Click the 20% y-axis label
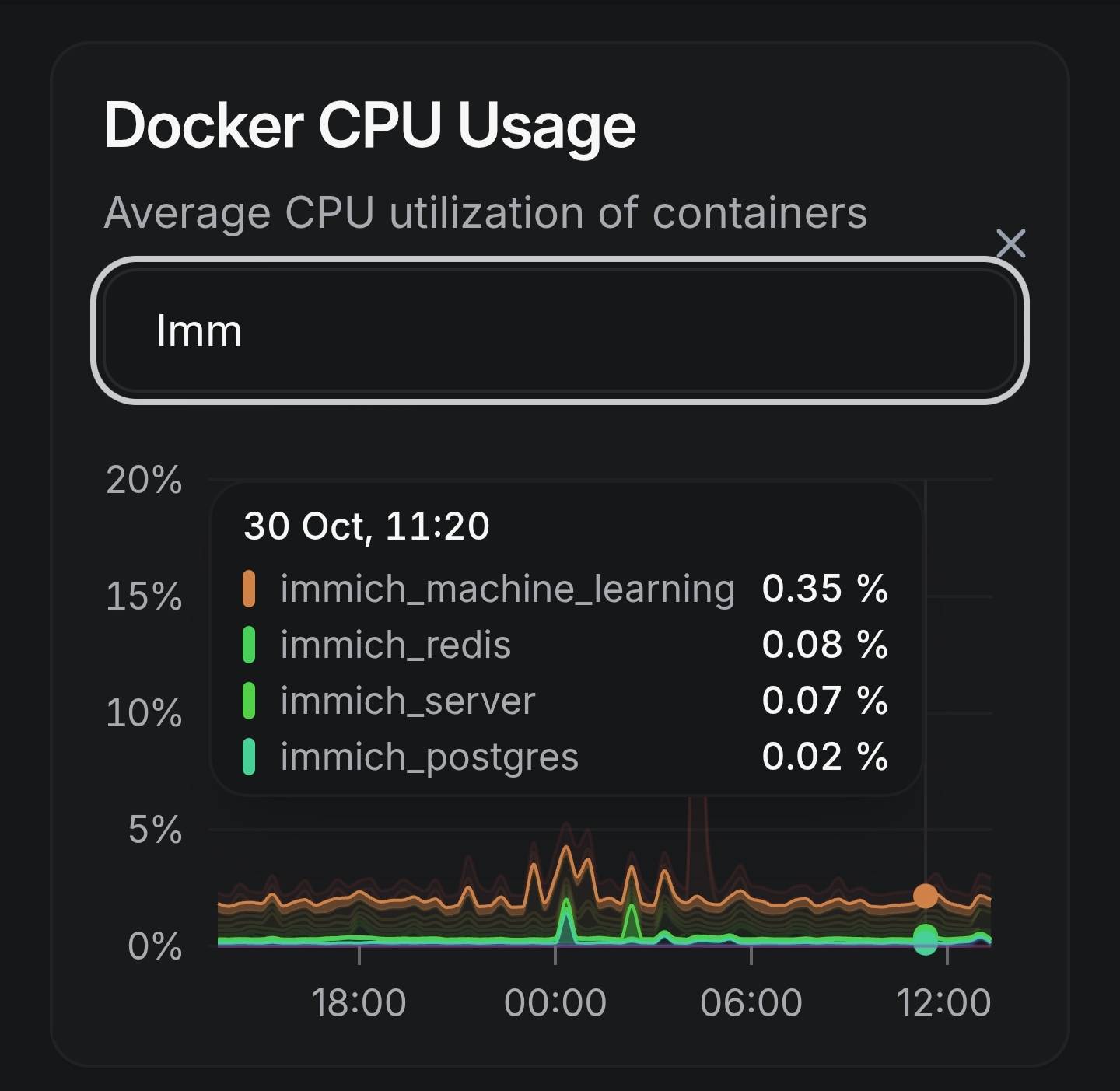Screen dimensions: 1120x1091 pyautogui.click(x=144, y=480)
